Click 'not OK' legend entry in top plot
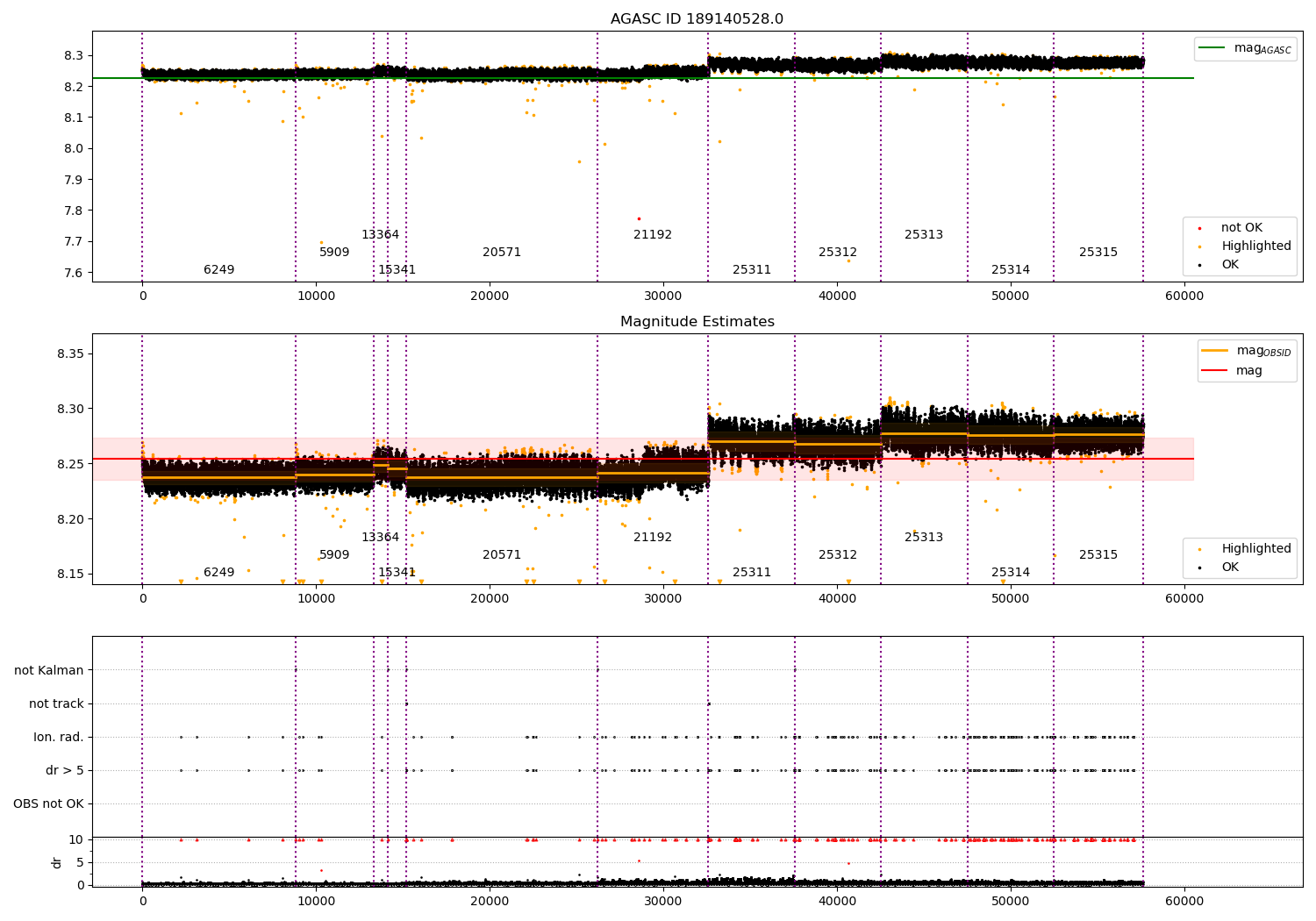Screen dimensions: 1316x921 tap(1232, 228)
